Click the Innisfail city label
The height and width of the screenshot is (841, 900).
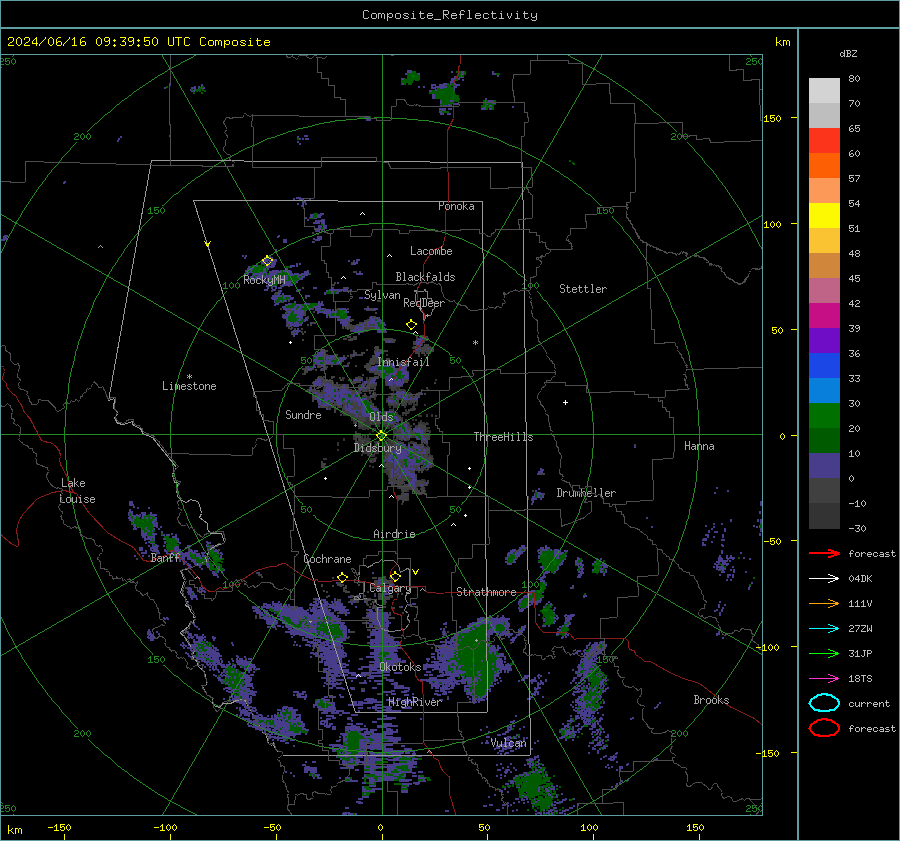[404, 362]
